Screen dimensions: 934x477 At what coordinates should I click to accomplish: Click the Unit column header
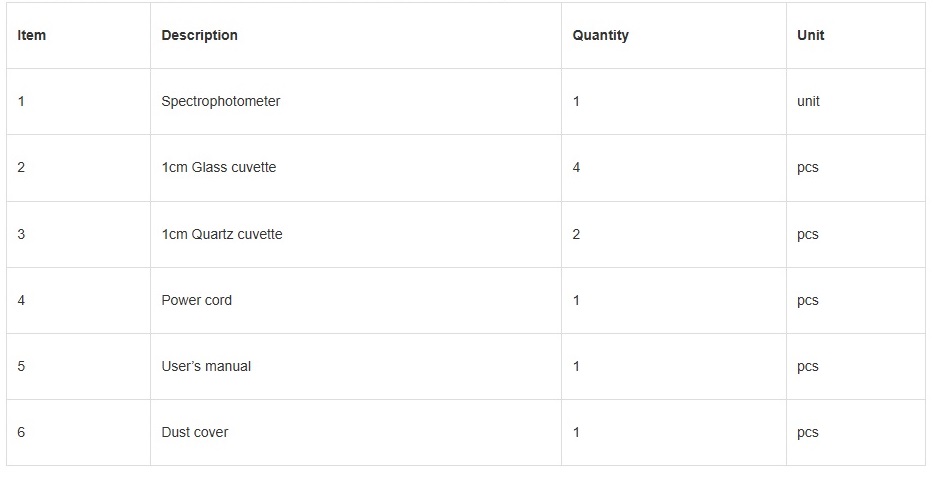(x=810, y=35)
